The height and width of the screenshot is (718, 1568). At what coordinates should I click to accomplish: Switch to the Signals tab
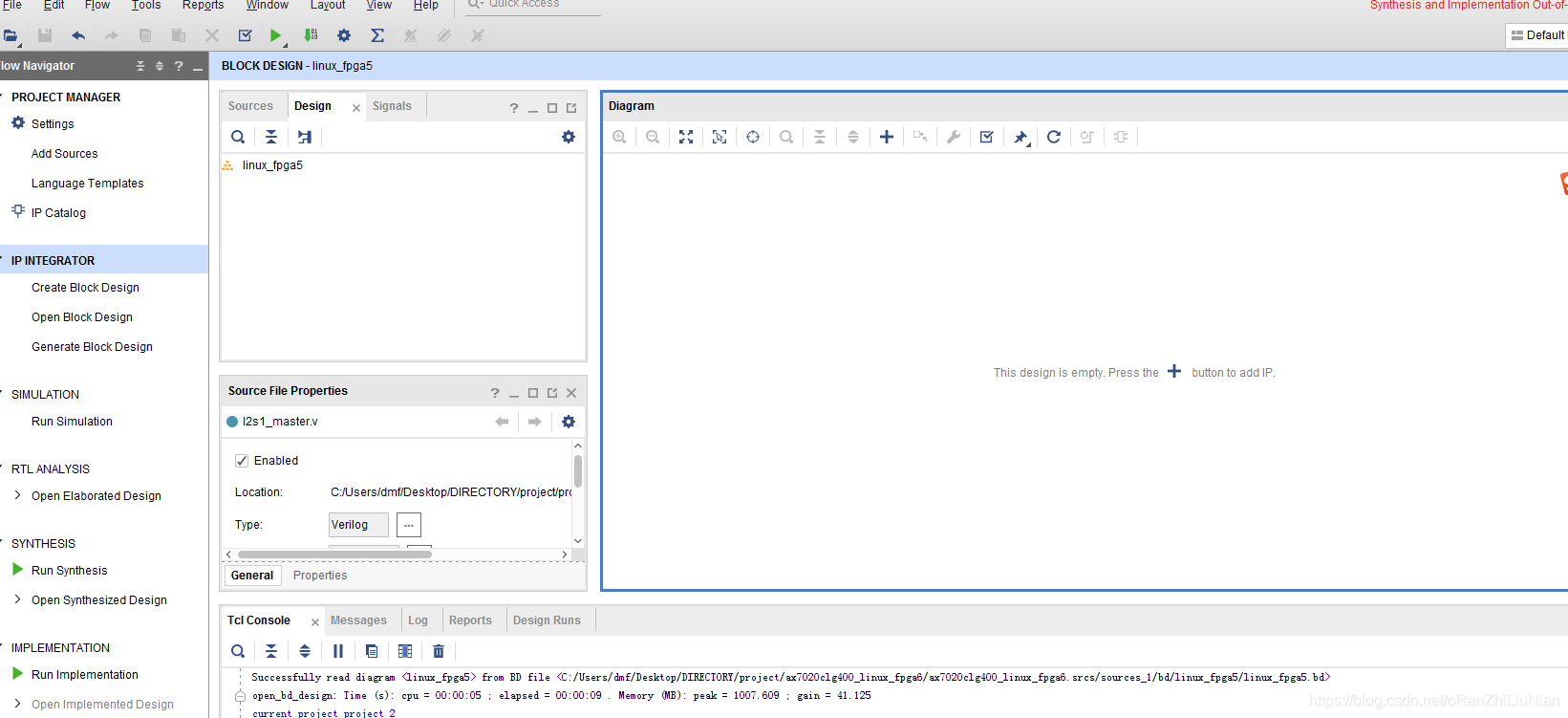[392, 106]
